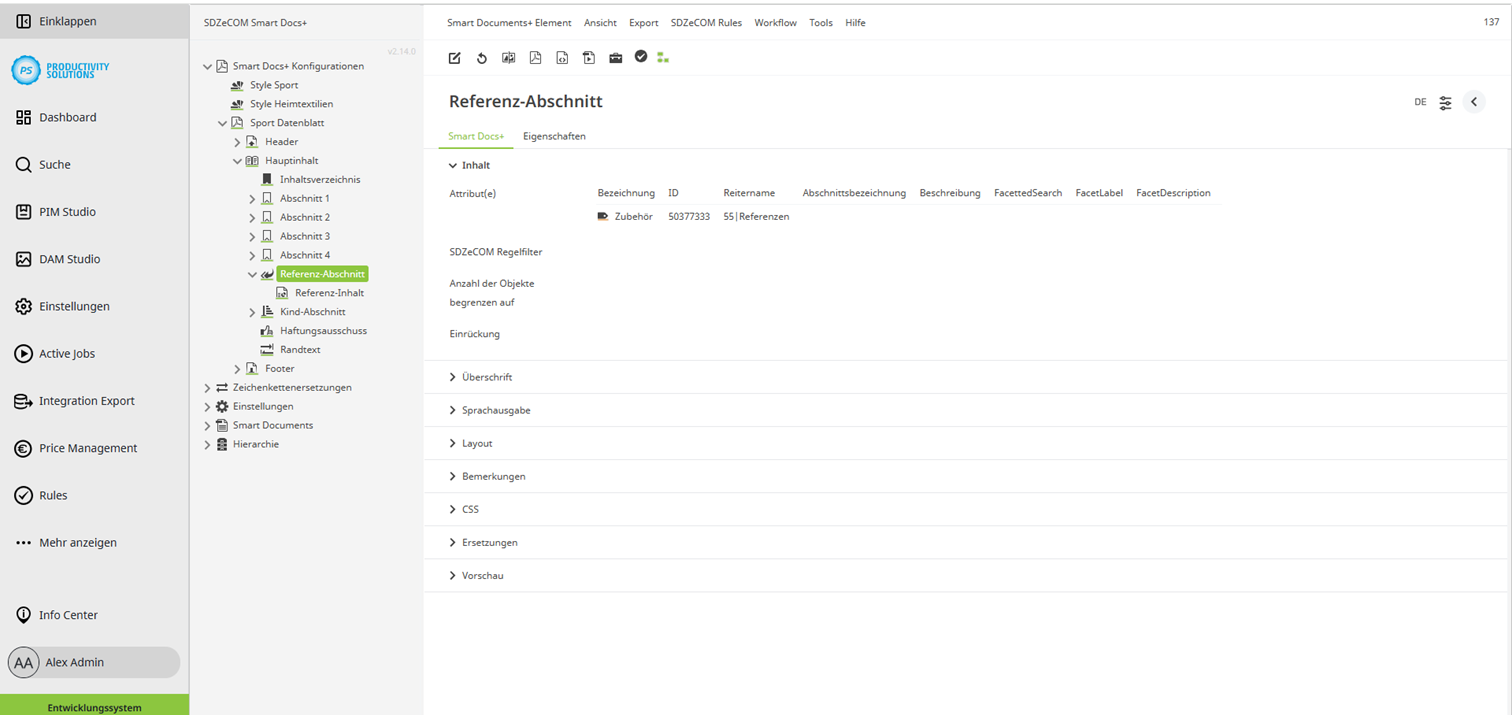Screen dimensions: 1512x715
Task: Expand the Überschrift section
Action: click(x=486, y=377)
